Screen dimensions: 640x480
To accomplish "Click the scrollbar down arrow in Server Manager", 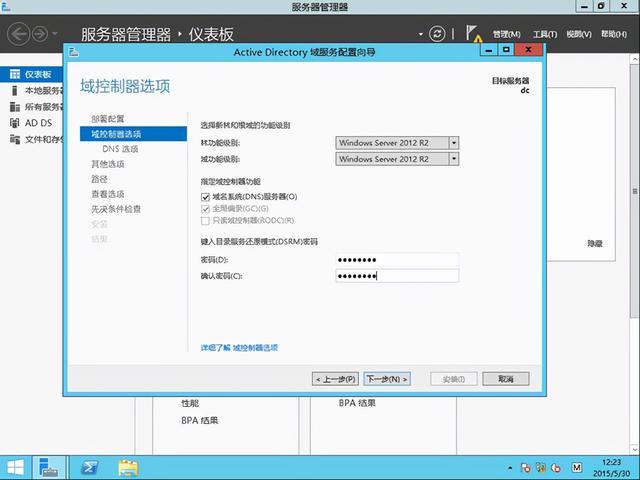I will click(x=635, y=449).
